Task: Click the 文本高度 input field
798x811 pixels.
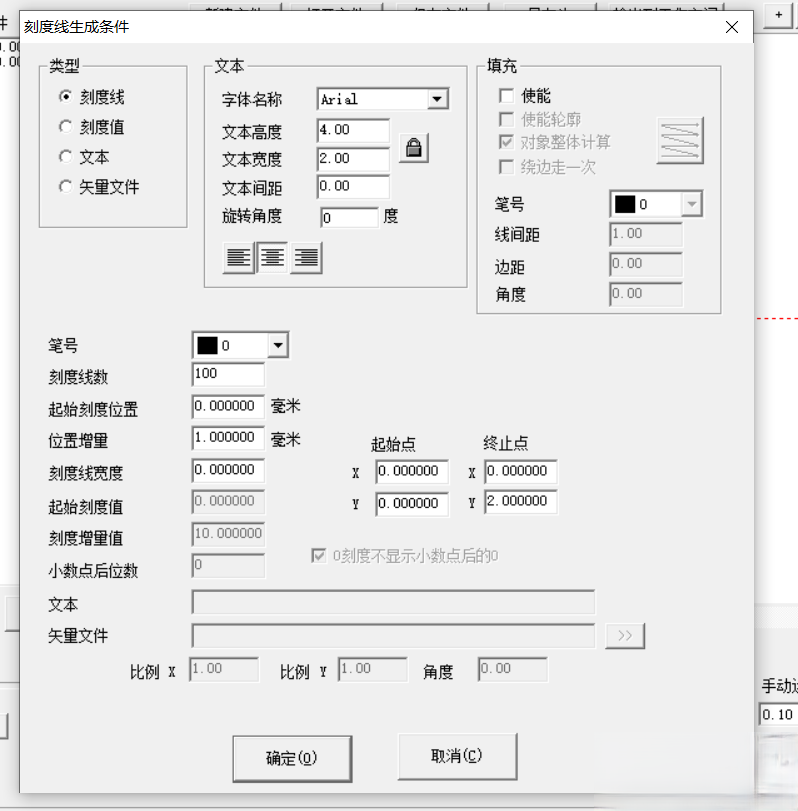Action: 353,130
